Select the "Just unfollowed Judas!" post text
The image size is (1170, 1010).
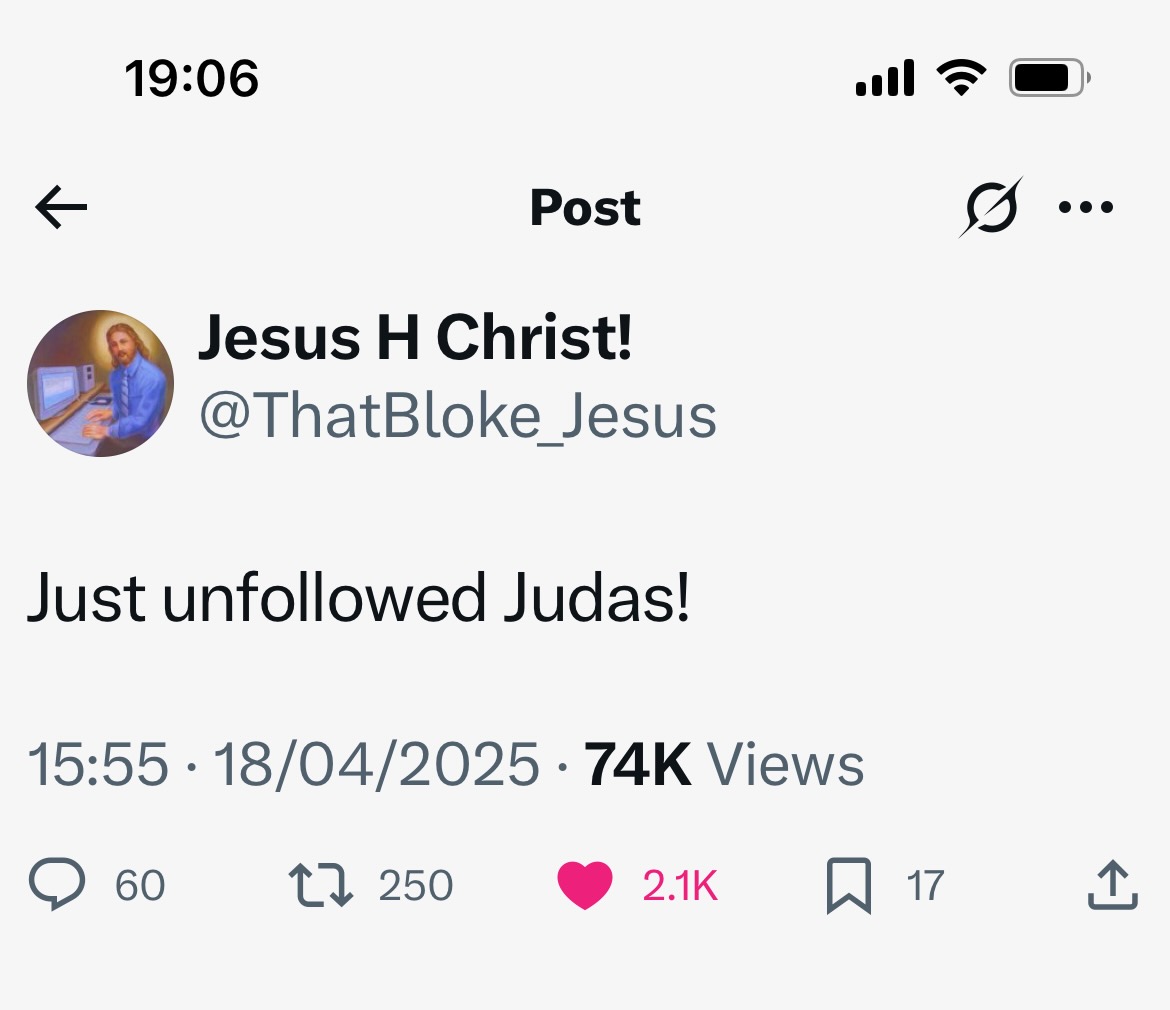(x=358, y=597)
